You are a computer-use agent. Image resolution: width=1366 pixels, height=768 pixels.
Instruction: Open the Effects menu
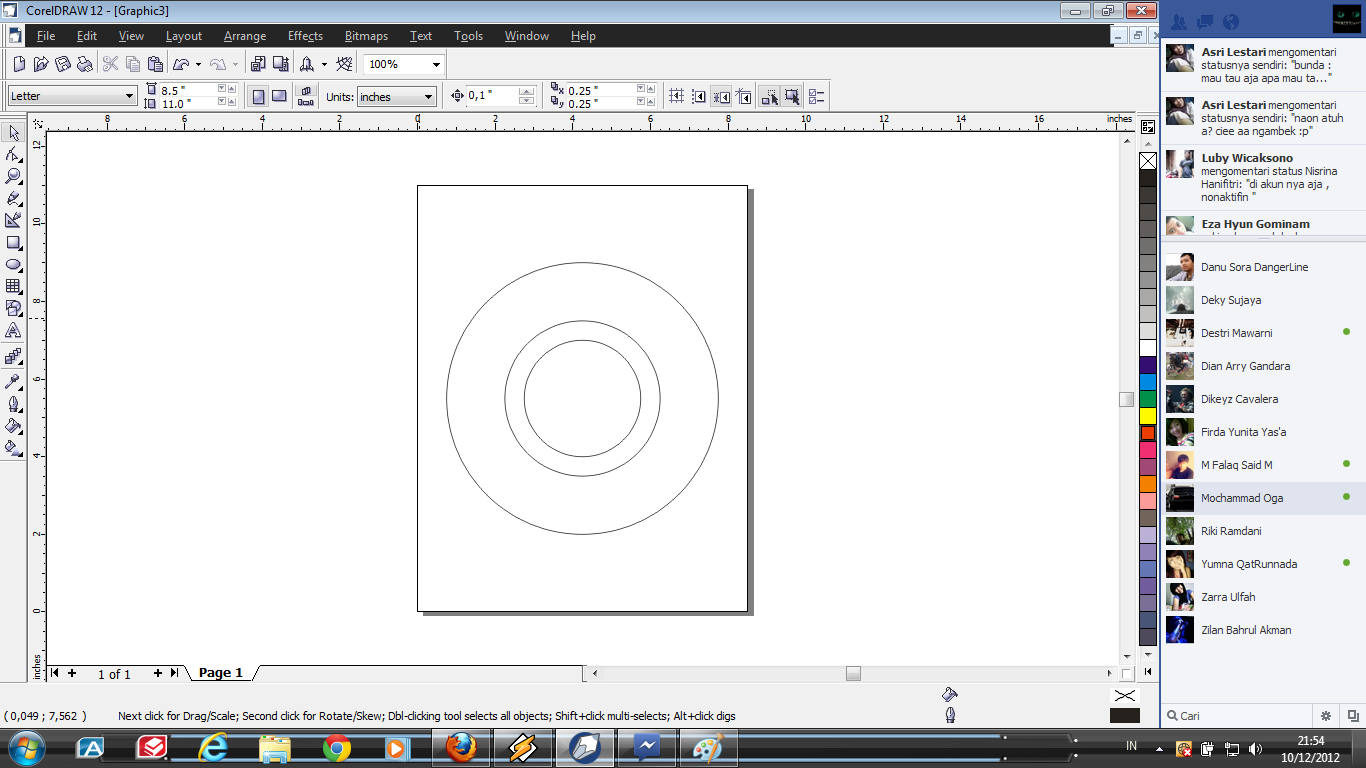(306, 36)
